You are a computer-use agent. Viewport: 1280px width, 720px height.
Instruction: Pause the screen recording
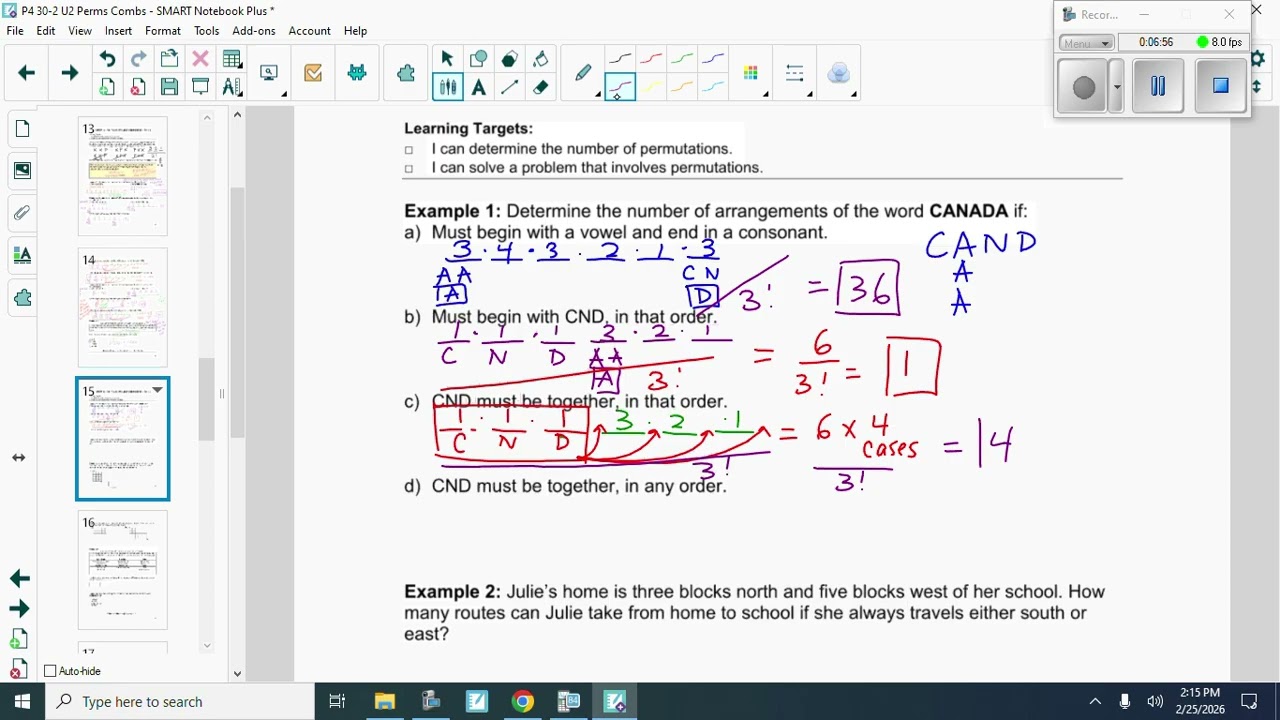point(1158,86)
